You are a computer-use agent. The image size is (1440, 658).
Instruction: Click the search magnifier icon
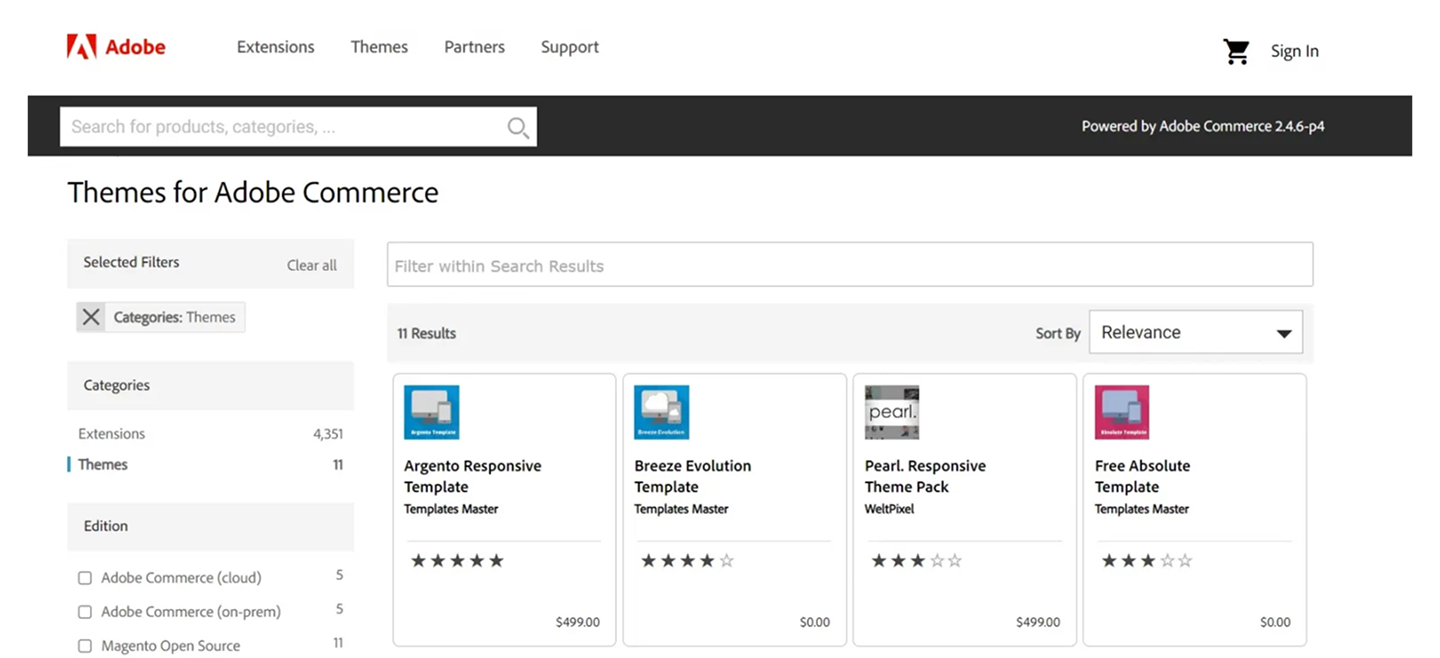(x=517, y=128)
